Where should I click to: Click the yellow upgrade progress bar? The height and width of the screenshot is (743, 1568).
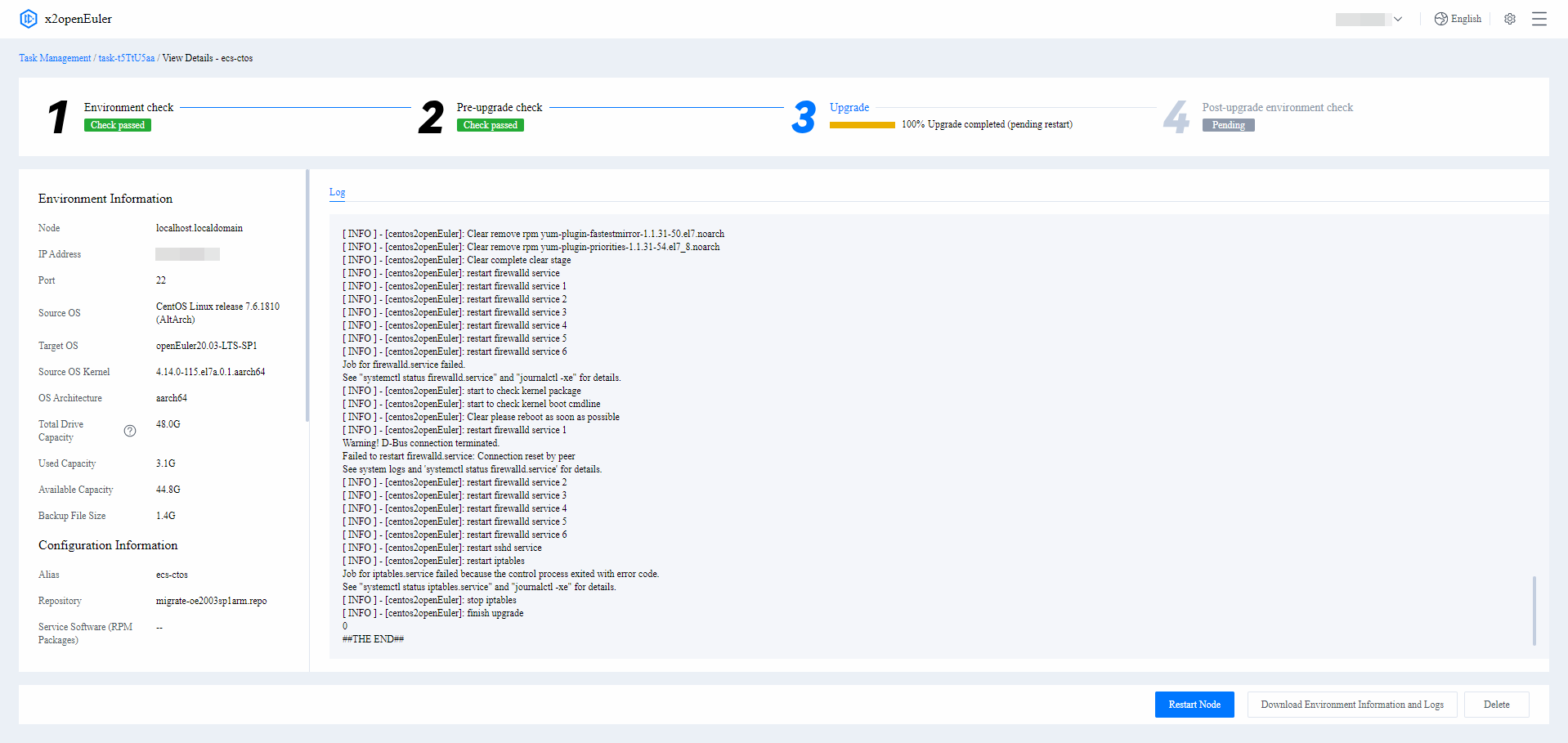click(862, 125)
